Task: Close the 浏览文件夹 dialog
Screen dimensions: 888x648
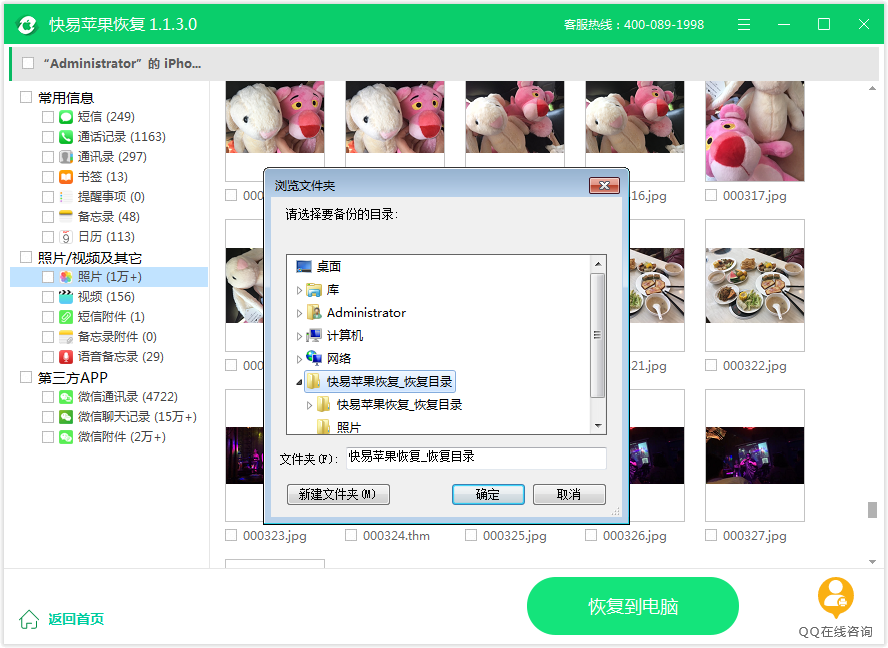Action: [x=604, y=185]
